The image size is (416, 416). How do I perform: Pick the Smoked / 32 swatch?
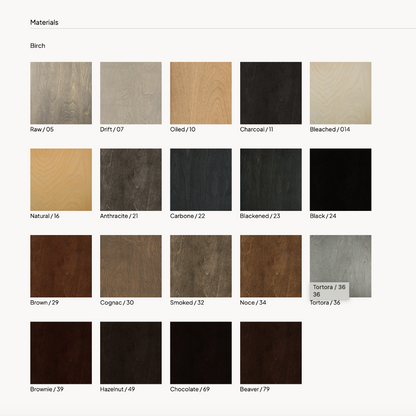tap(201, 266)
